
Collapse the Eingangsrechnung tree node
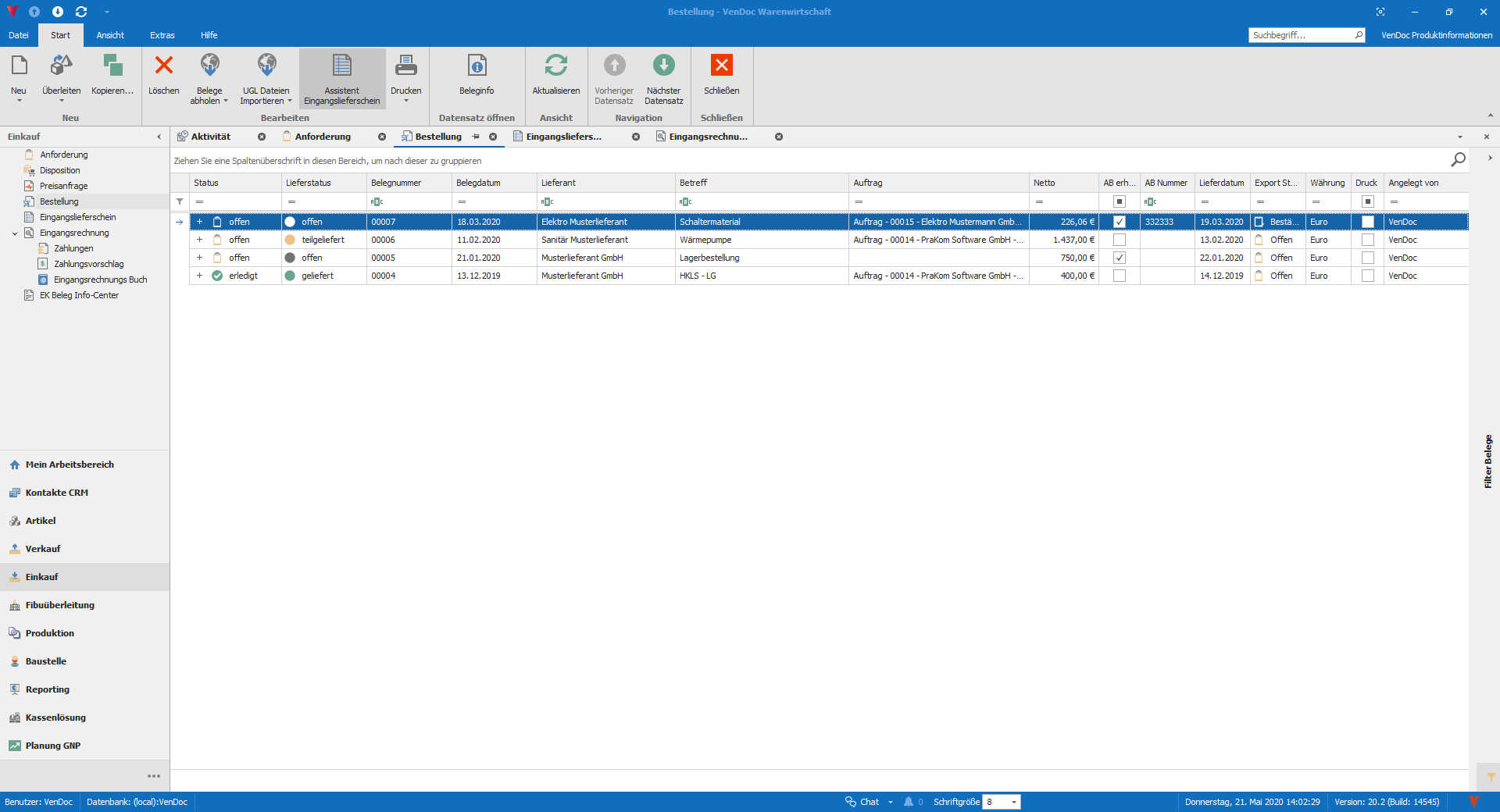tap(15, 233)
